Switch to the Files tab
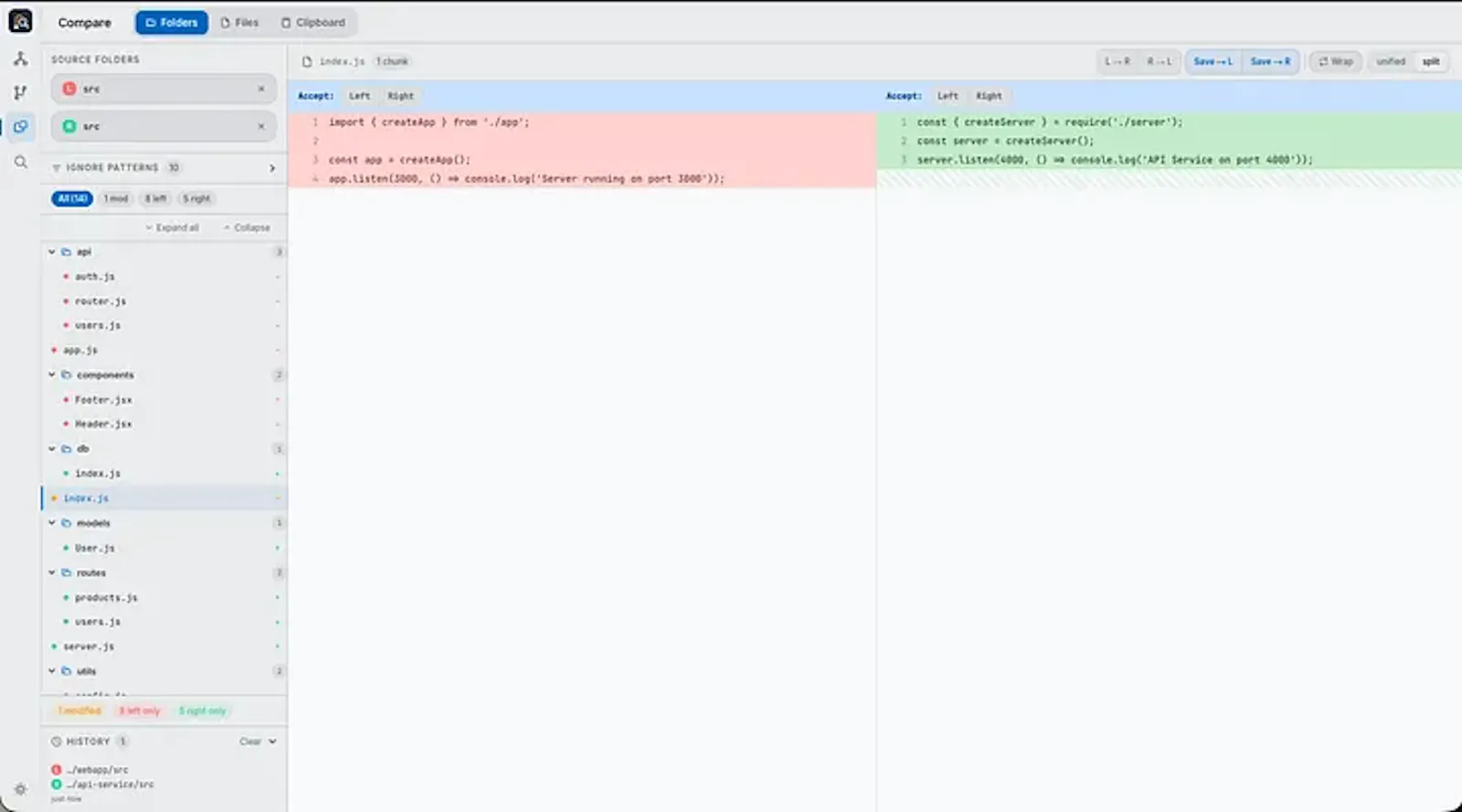The height and width of the screenshot is (812, 1462). [x=239, y=23]
